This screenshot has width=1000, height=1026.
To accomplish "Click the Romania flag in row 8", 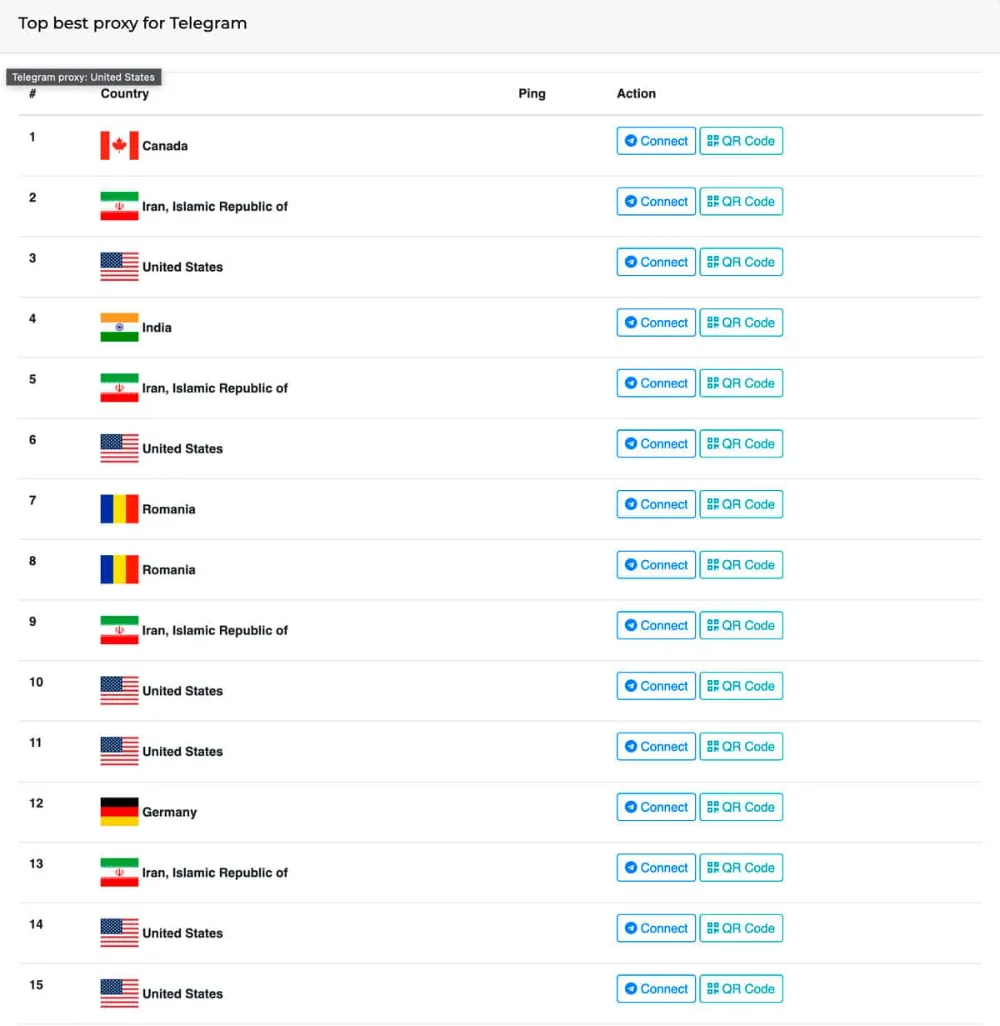I will (x=119, y=569).
